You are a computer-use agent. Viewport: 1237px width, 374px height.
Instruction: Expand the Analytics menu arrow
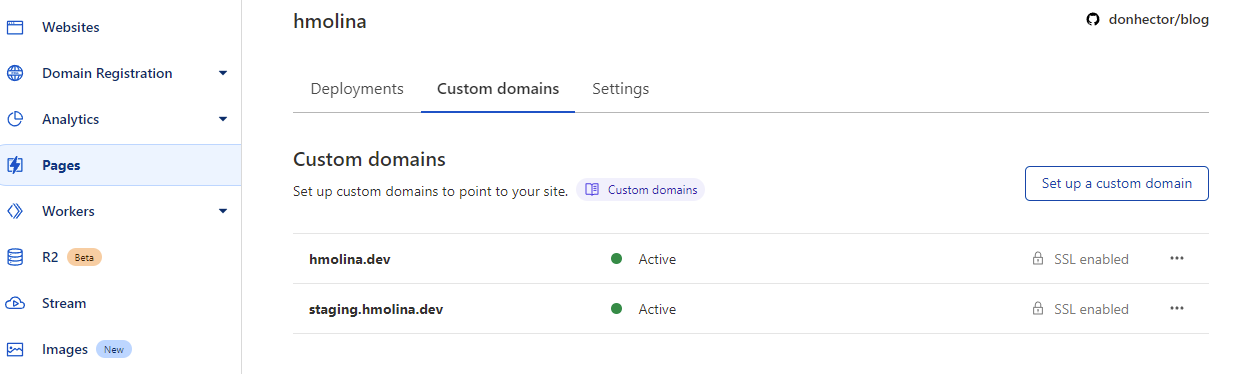(x=223, y=119)
